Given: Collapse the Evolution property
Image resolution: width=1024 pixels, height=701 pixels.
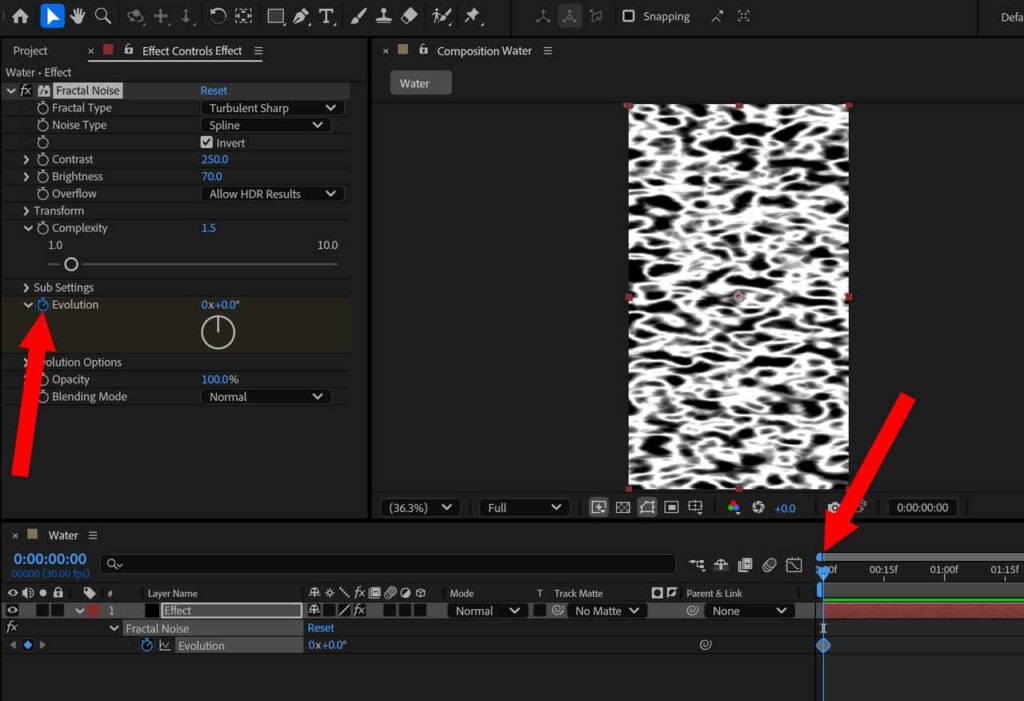Looking at the screenshot, I should [x=28, y=304].
